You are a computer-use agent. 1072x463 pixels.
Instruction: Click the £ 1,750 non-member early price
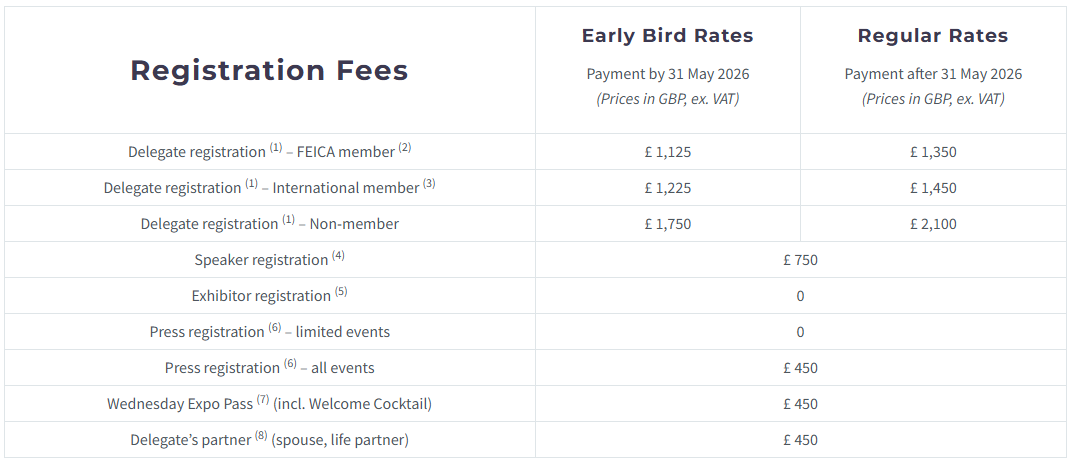(668, 224)
